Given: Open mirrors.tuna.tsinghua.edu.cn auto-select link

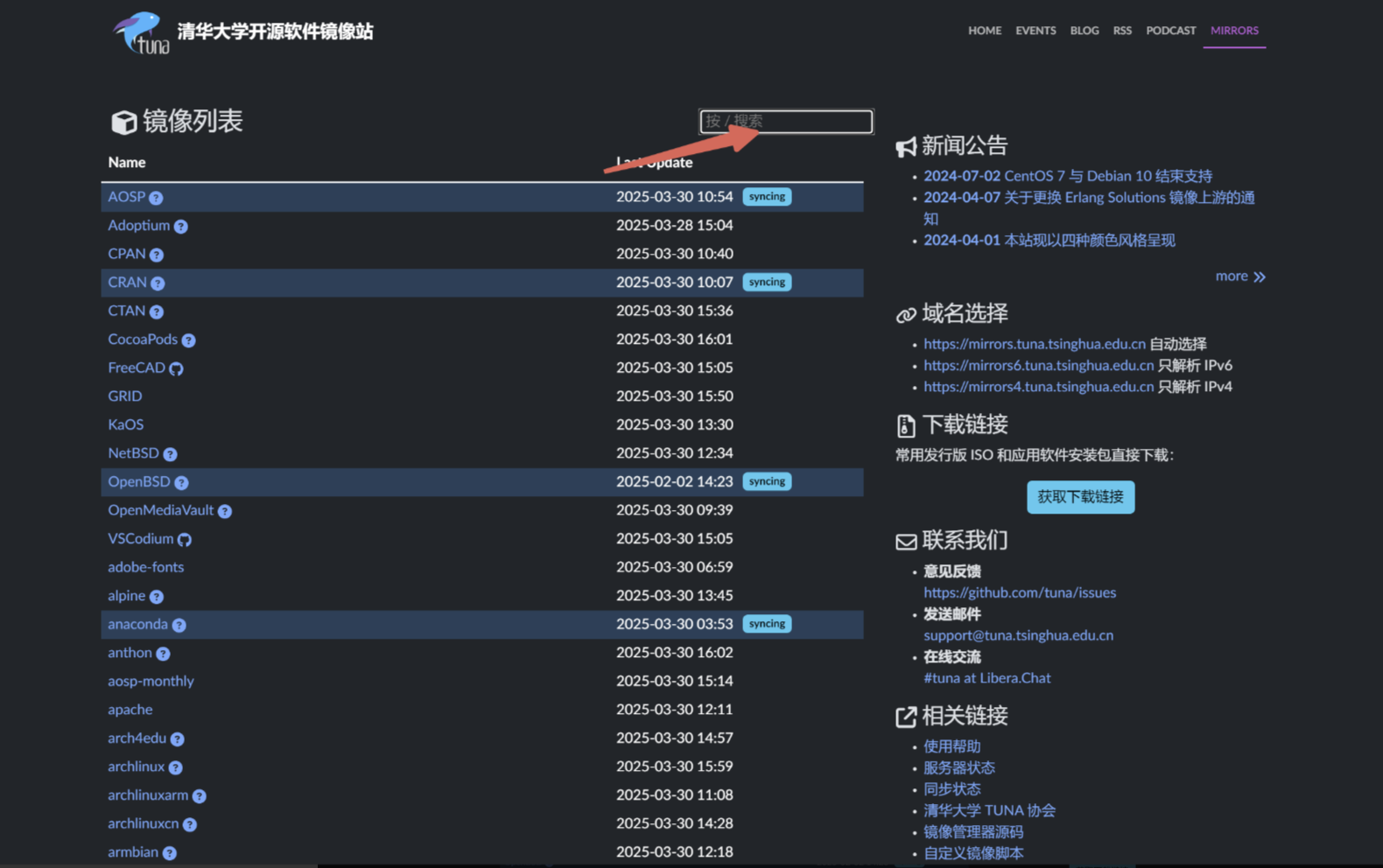Looking at the screenshot, I should click(1035, 344).
